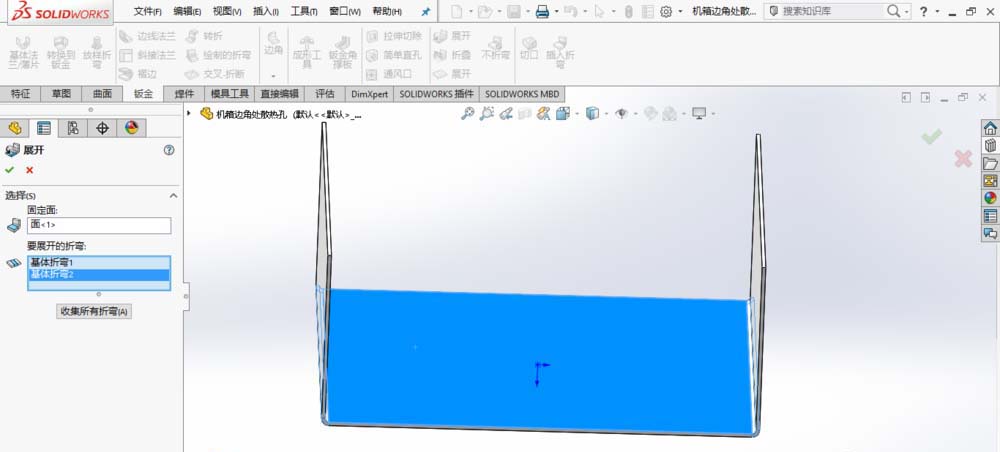Open the DisplayManager color ball tab
The image size is (1000, 452).
(131, 128)
